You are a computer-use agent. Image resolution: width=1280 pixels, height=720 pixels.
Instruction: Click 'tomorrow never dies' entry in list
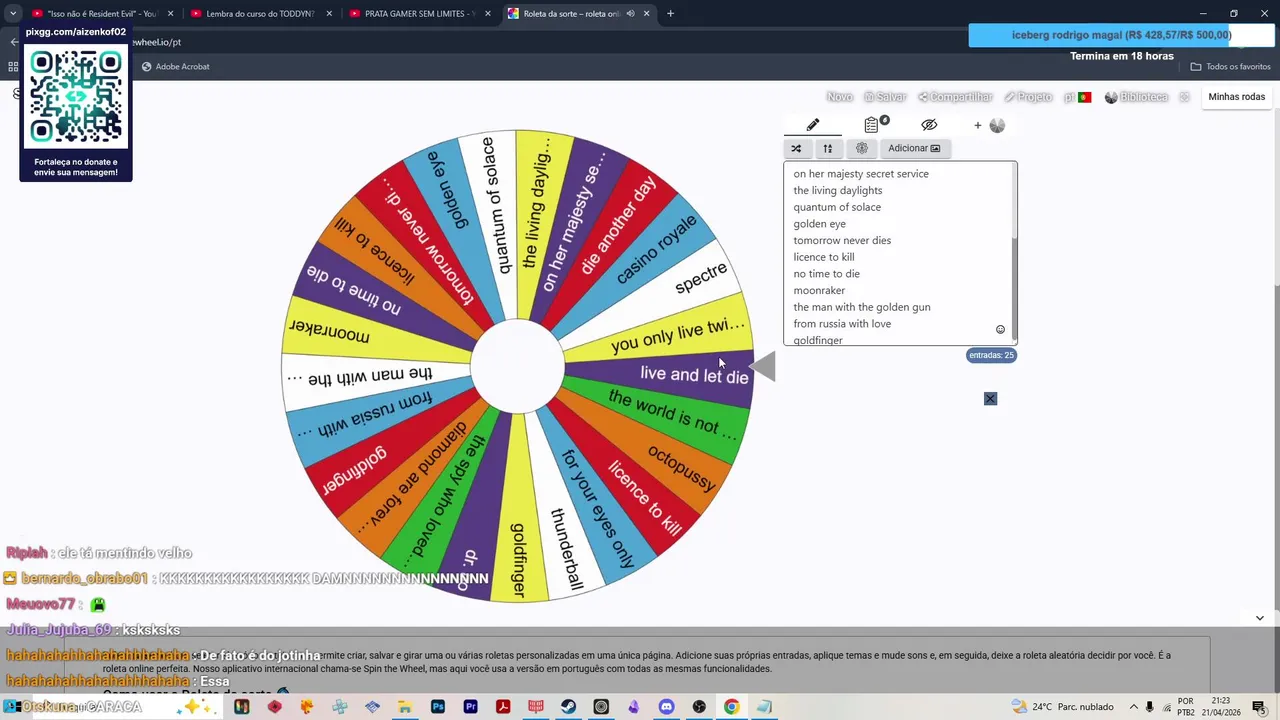[842, 240]
